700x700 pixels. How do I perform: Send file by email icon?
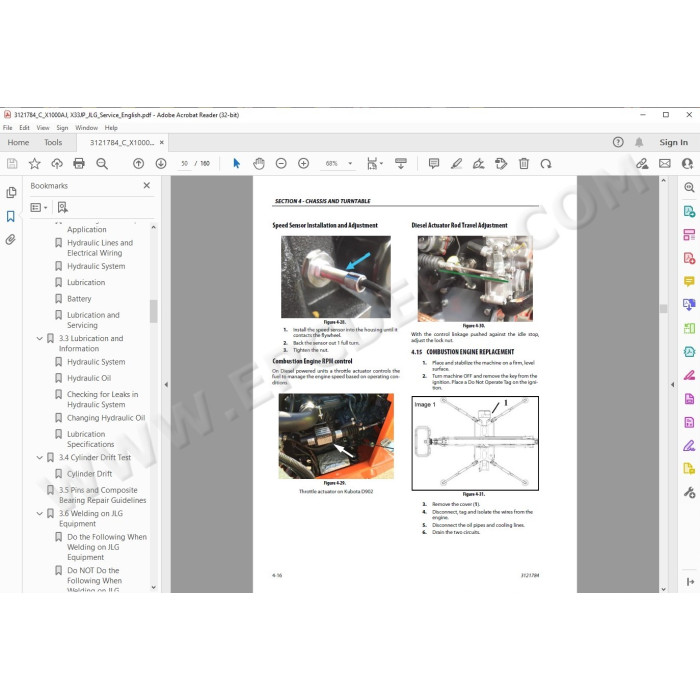665,164
